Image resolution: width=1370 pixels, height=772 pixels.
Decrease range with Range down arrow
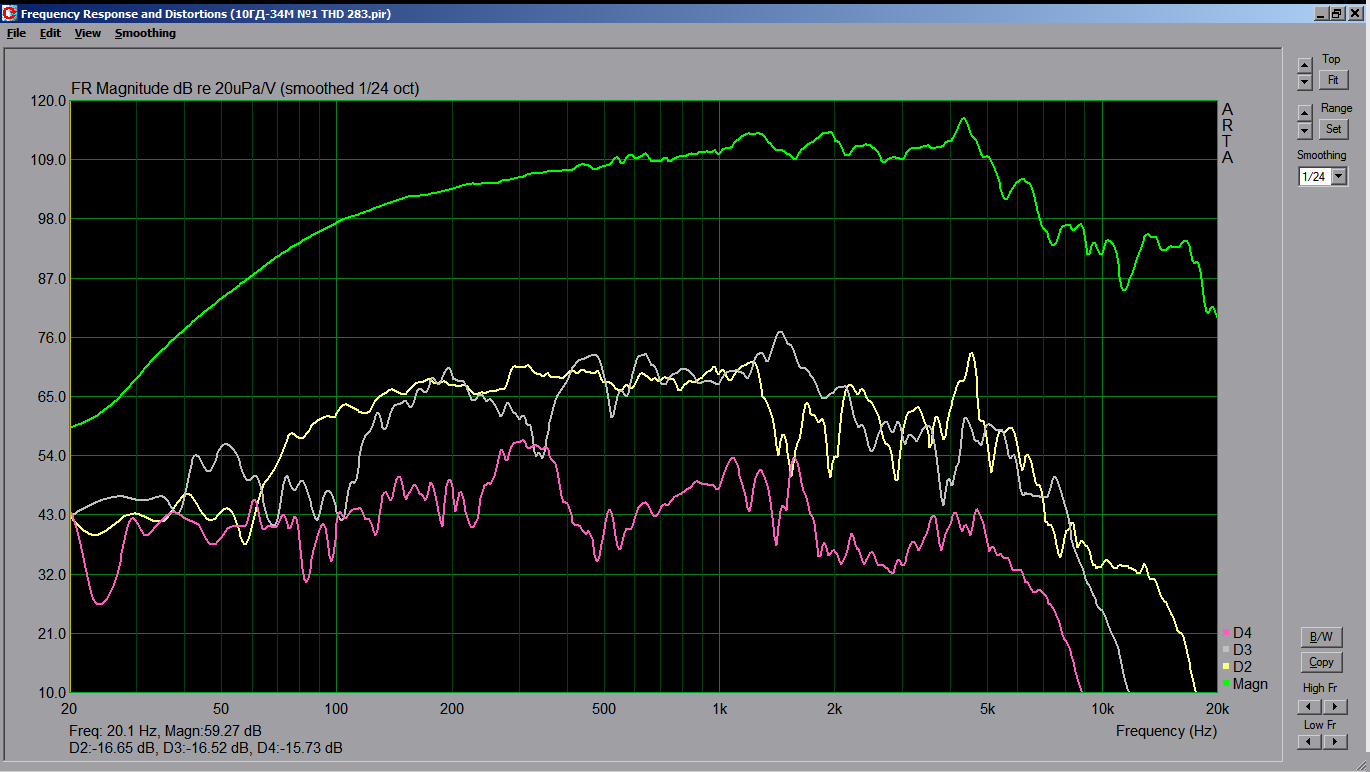click(1304, 130)
